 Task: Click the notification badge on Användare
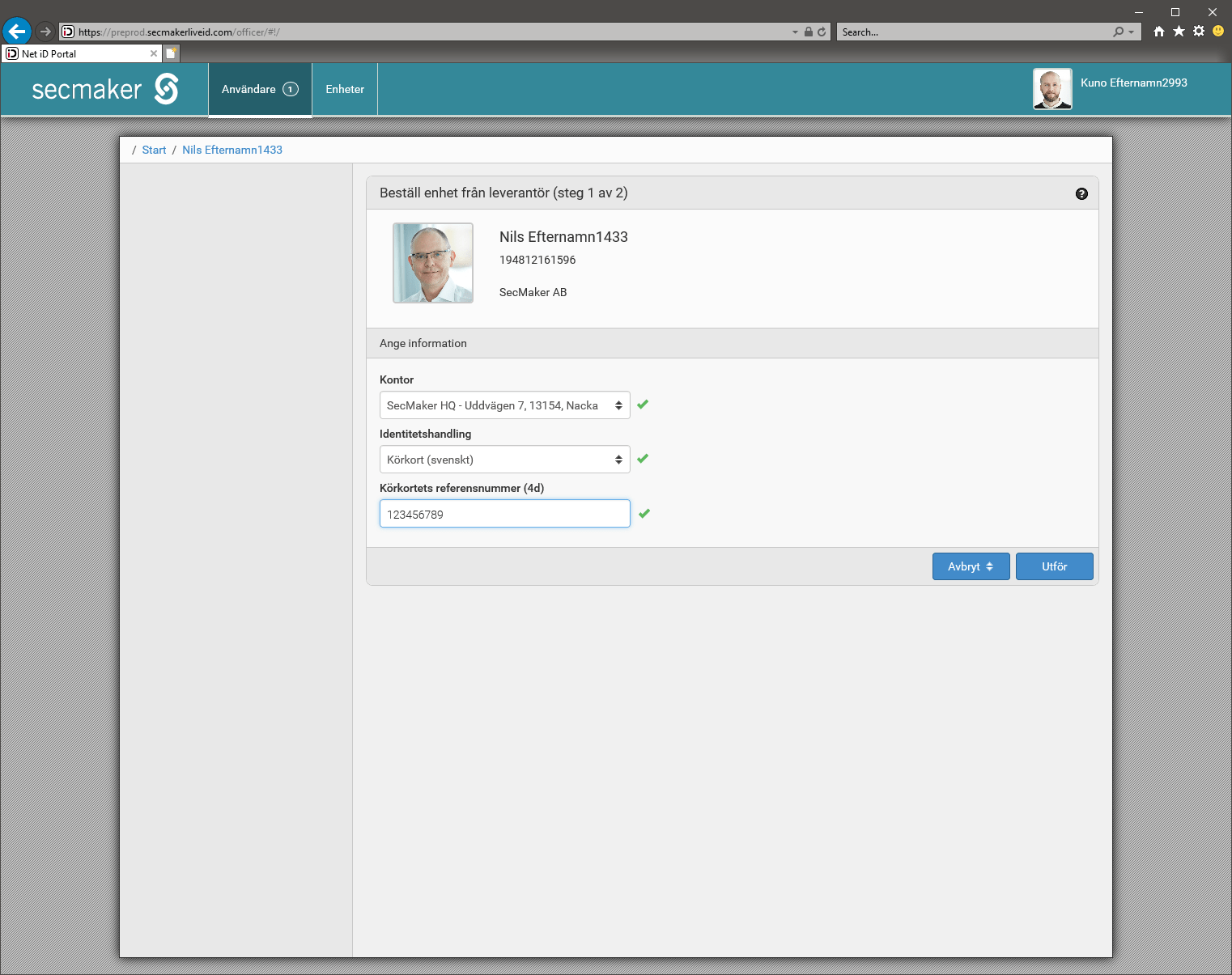pyautogui.click(x=291, y=89)
